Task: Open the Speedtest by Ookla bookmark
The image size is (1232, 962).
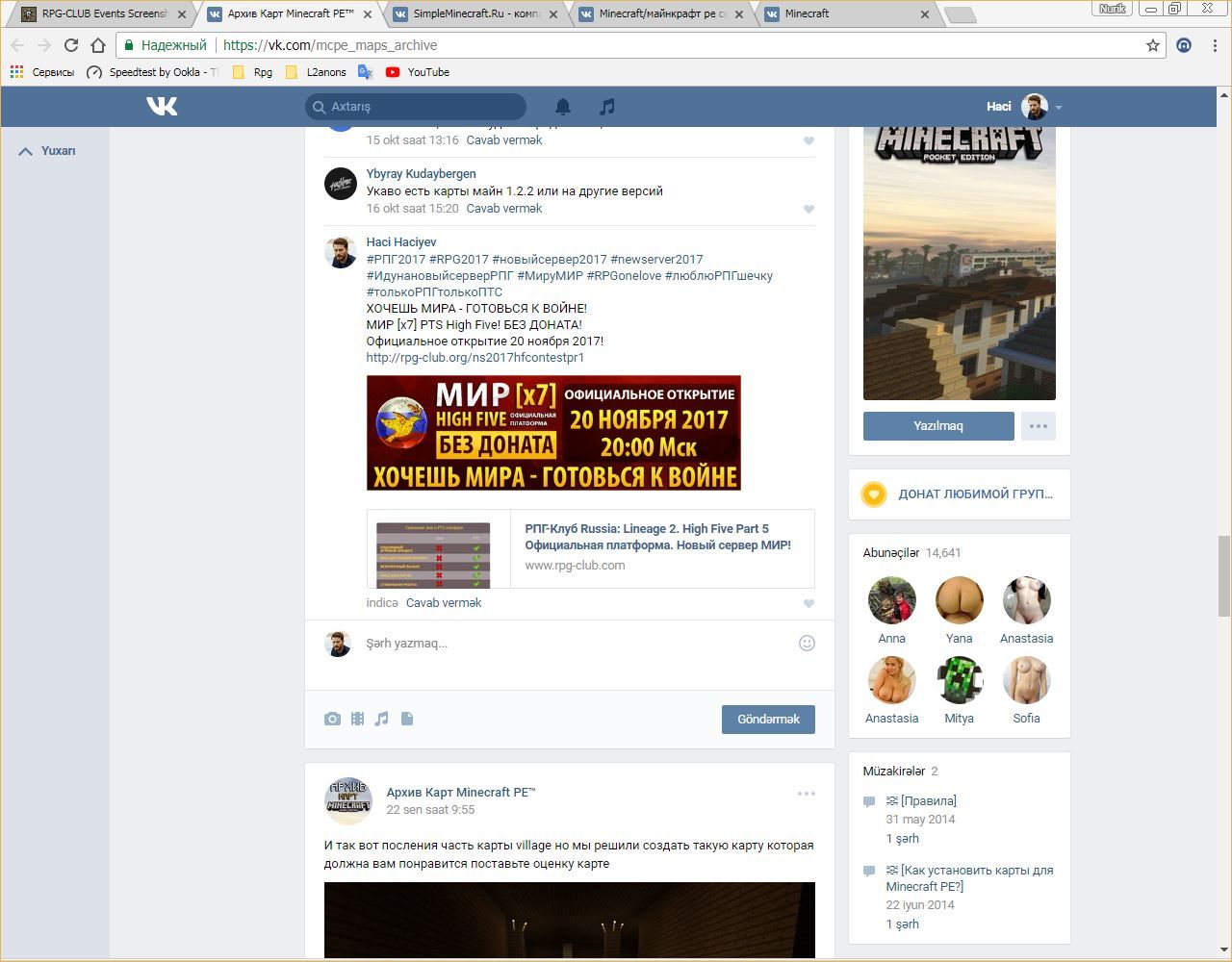Action: click(x=152, y=72)
